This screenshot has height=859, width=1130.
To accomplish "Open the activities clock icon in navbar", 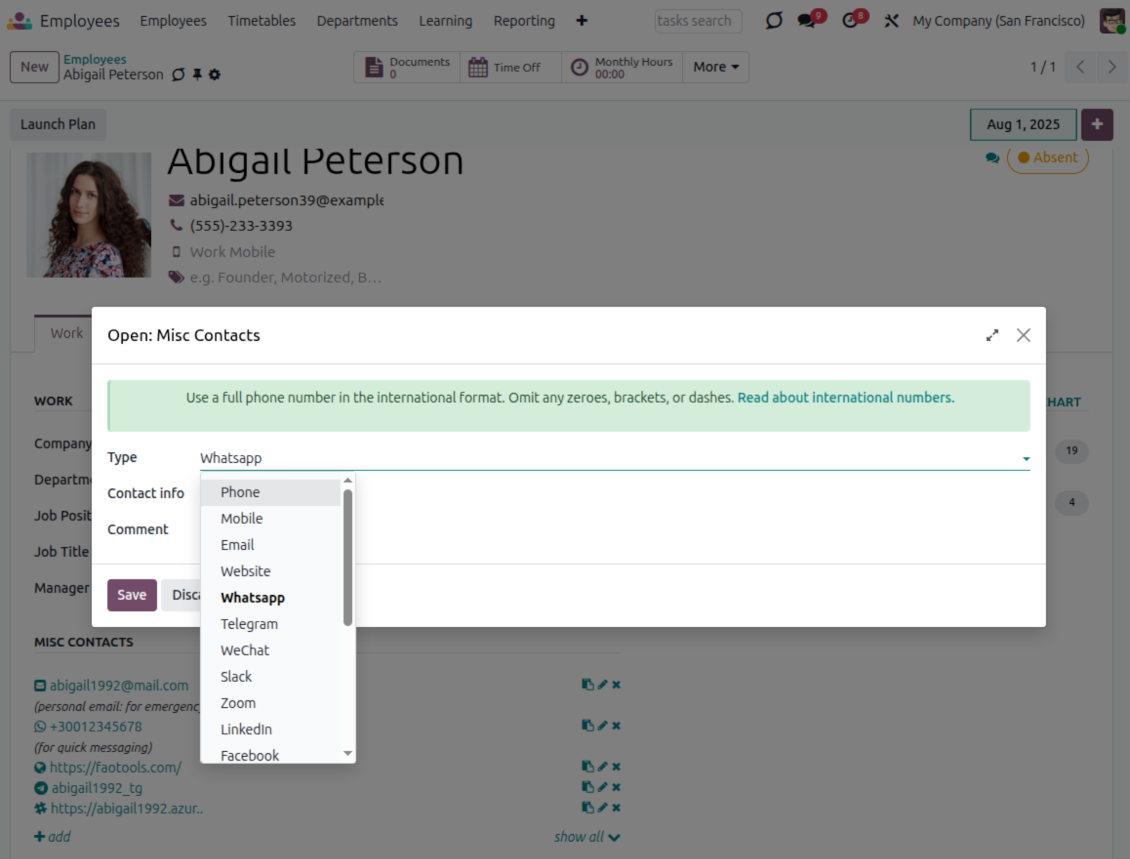I will pyautogui.click(x=851, y=21).
